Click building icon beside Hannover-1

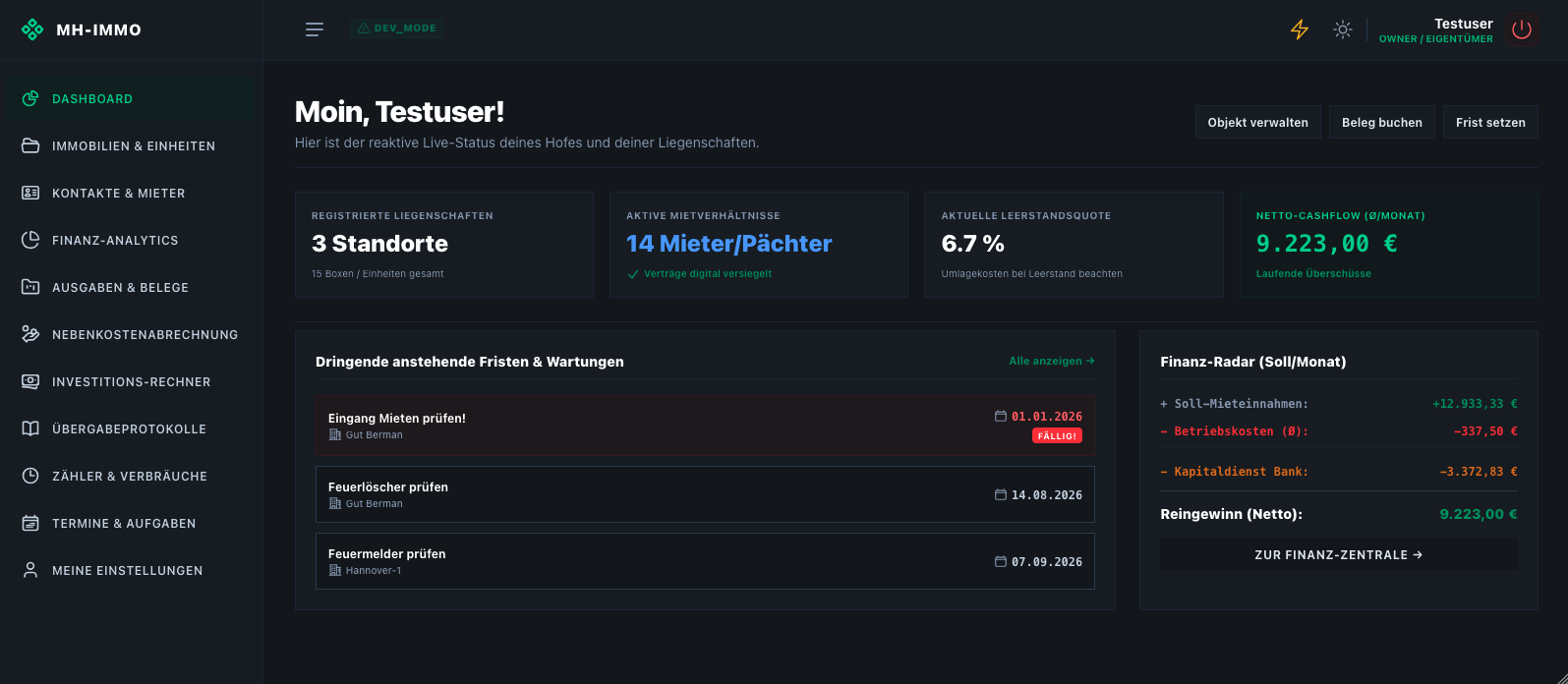335,570
